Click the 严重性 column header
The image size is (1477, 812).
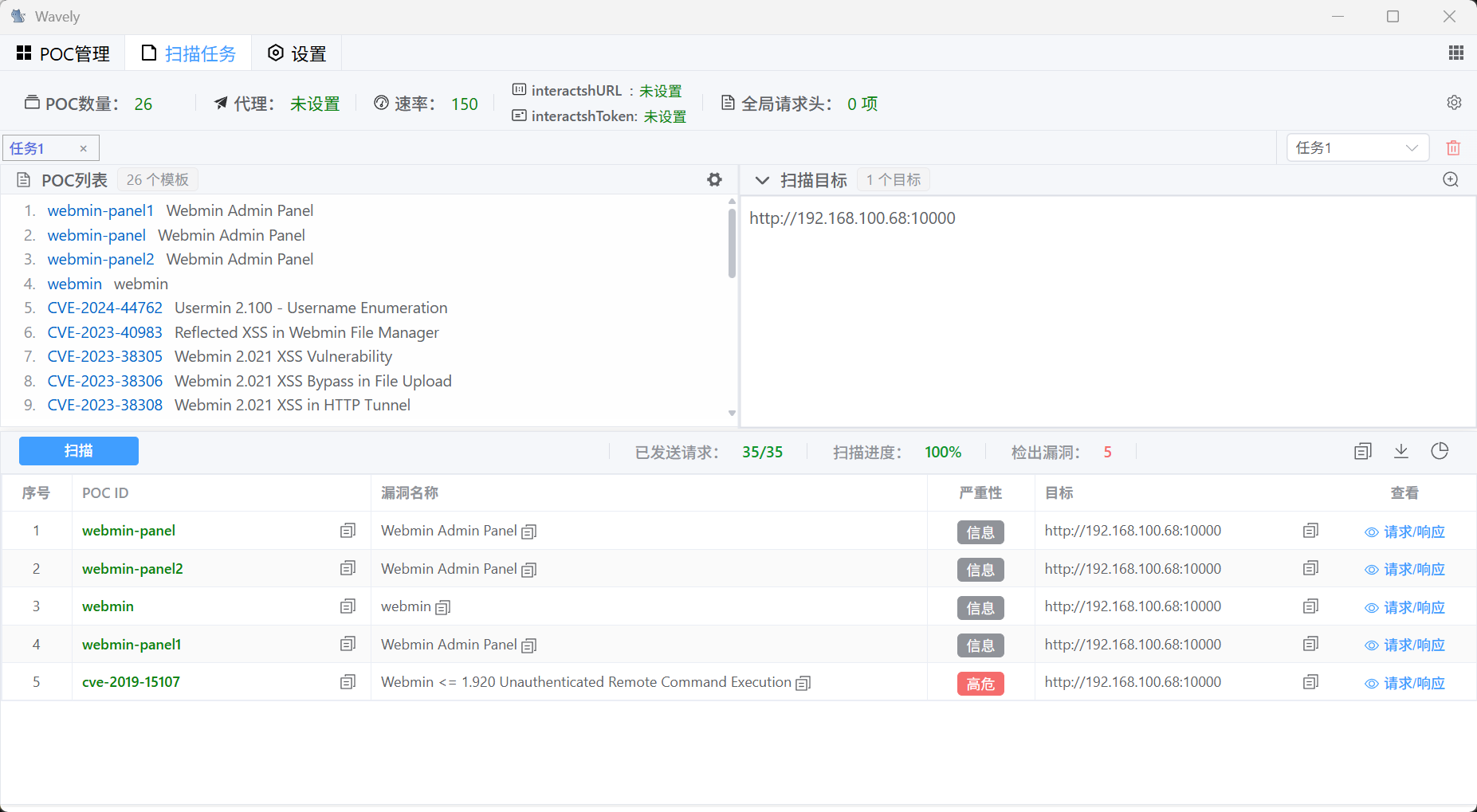point(980,493)
